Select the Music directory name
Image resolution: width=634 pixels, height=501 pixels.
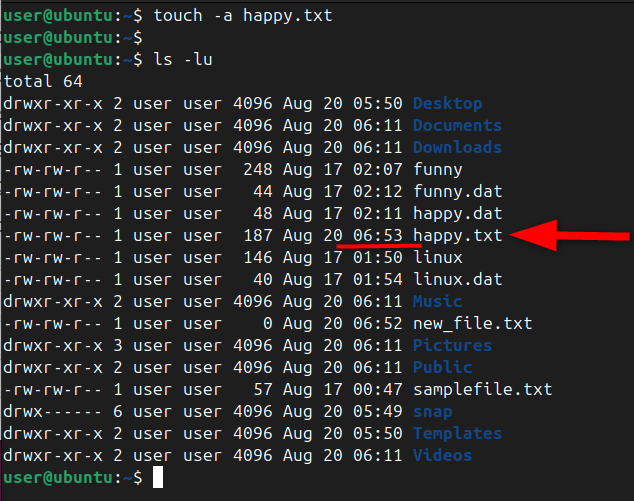437,302
